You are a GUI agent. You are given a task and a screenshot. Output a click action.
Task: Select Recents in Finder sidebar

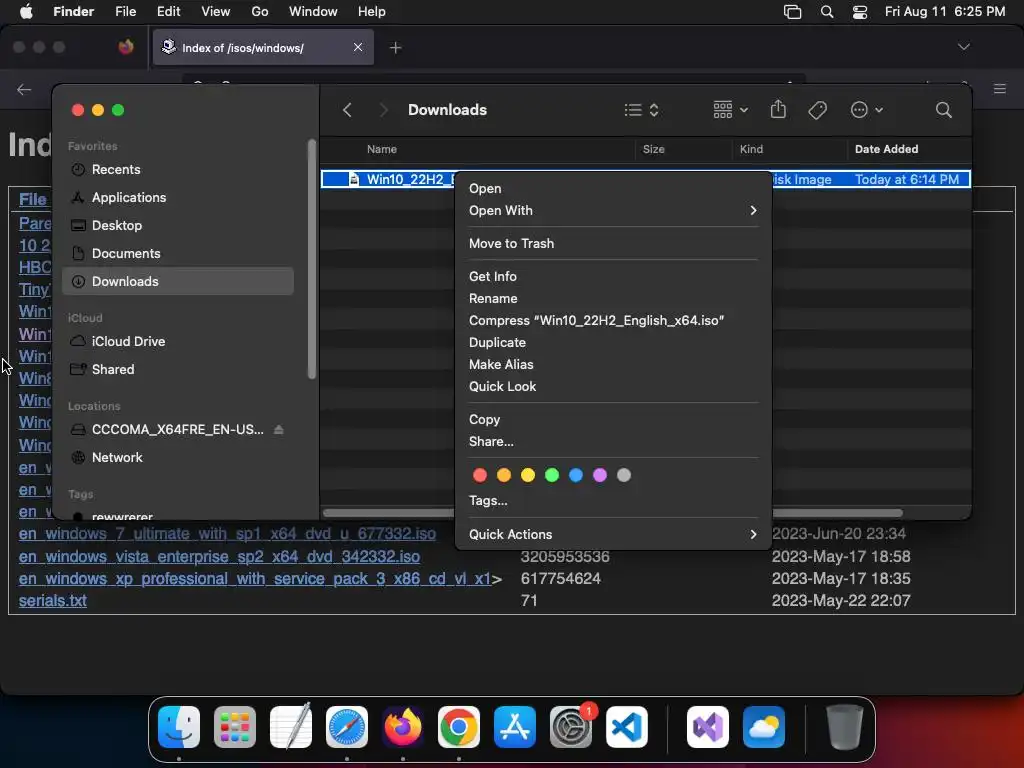pyautogui.click(x=178, y=170)
